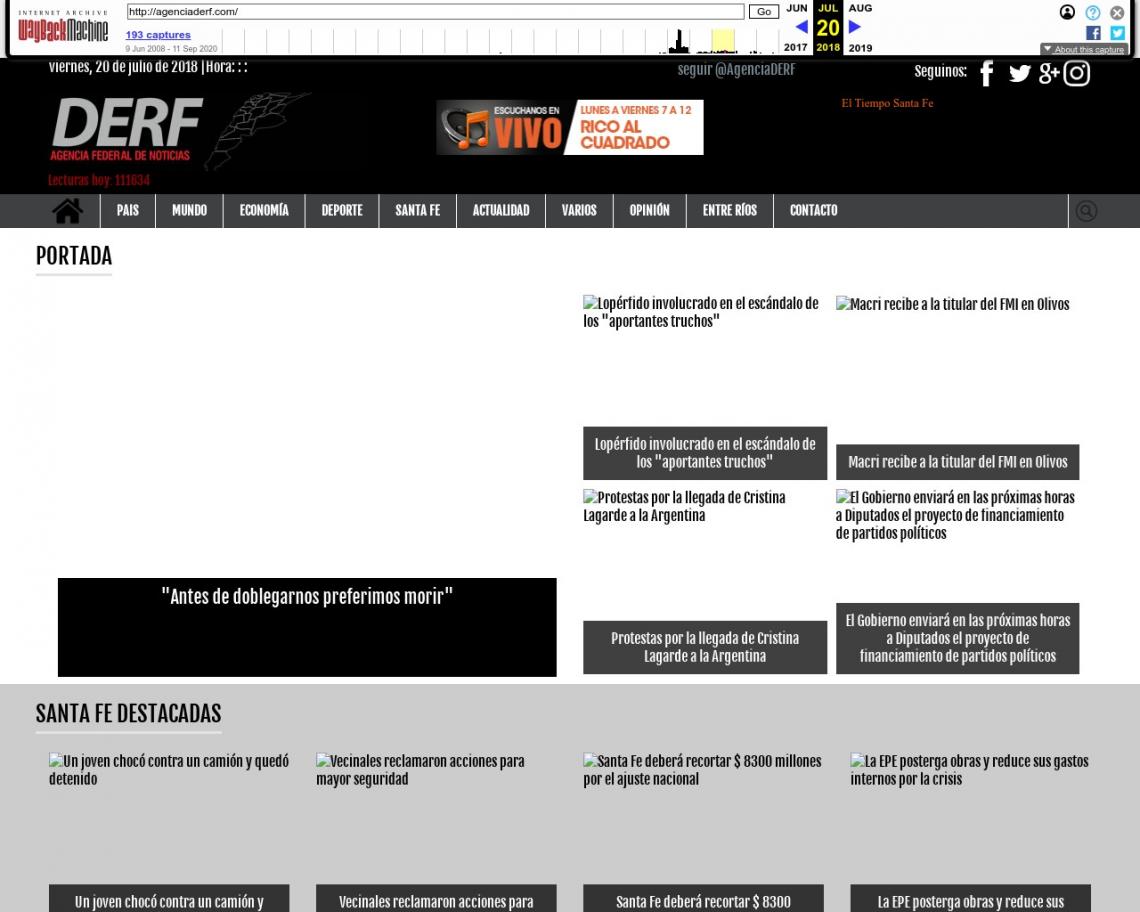Open the Protestas por Cristina Lagarde caption box

(x=705, y=647)
